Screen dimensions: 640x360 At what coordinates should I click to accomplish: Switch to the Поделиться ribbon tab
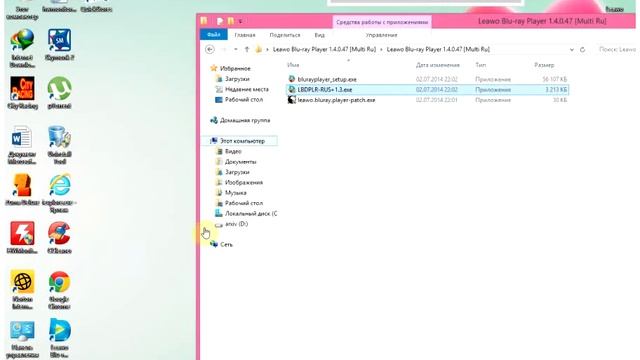(285, 35)
